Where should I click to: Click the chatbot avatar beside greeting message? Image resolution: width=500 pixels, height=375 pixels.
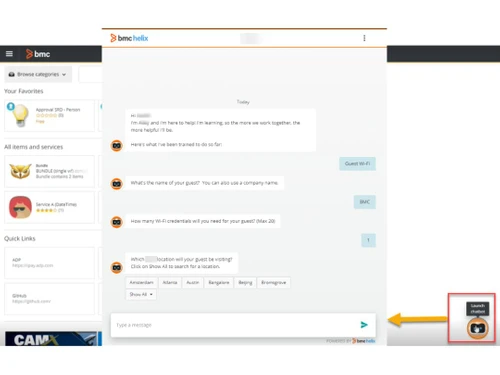tap(117, 146)
